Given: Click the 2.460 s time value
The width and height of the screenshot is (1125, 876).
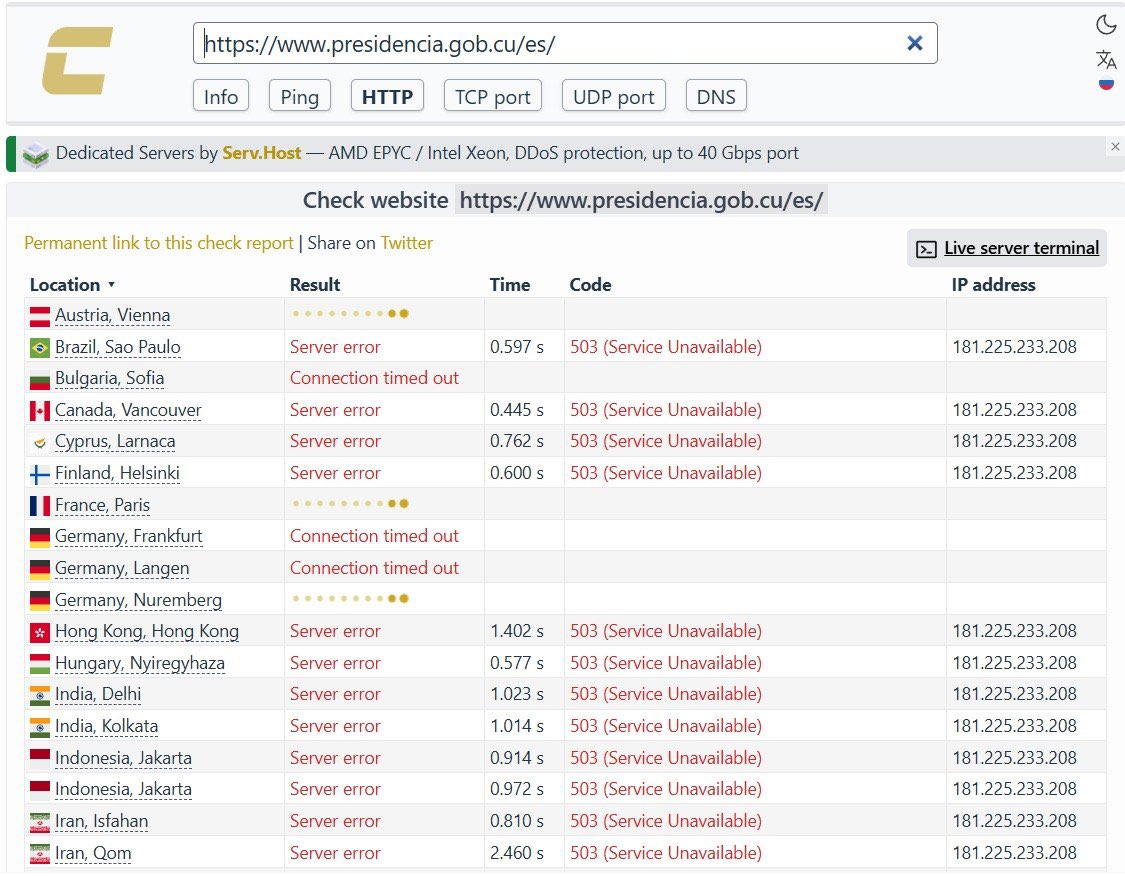Looking at the screenshot, I should point(517,853).
